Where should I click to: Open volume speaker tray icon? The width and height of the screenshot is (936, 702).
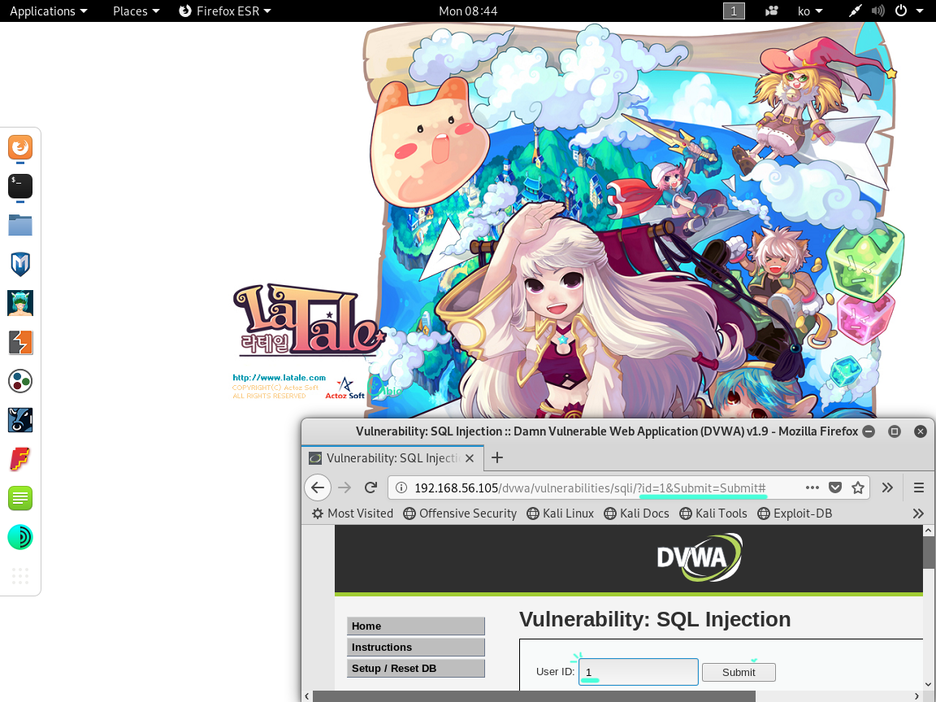[878, 11]
